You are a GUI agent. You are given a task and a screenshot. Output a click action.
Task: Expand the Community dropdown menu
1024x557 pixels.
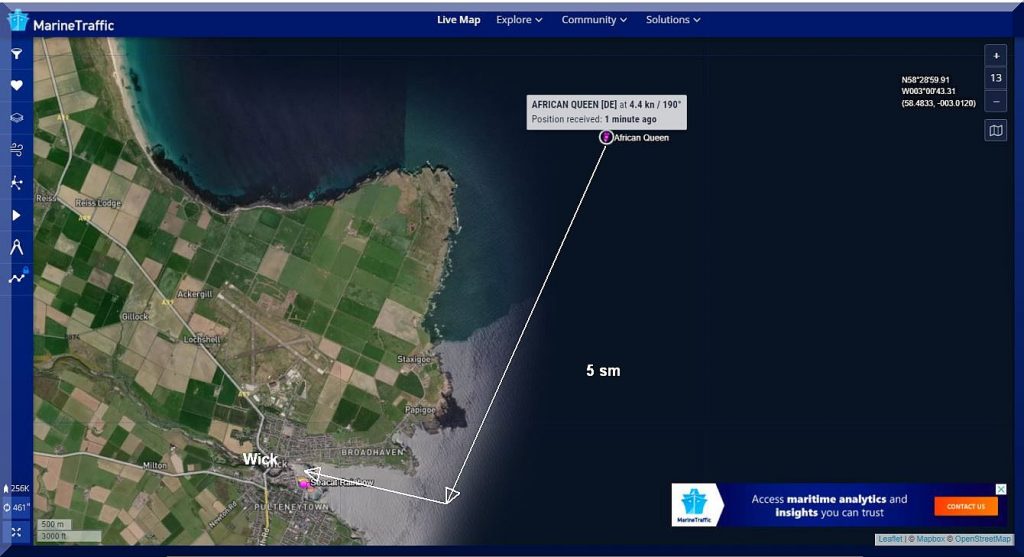click(594, 20)
